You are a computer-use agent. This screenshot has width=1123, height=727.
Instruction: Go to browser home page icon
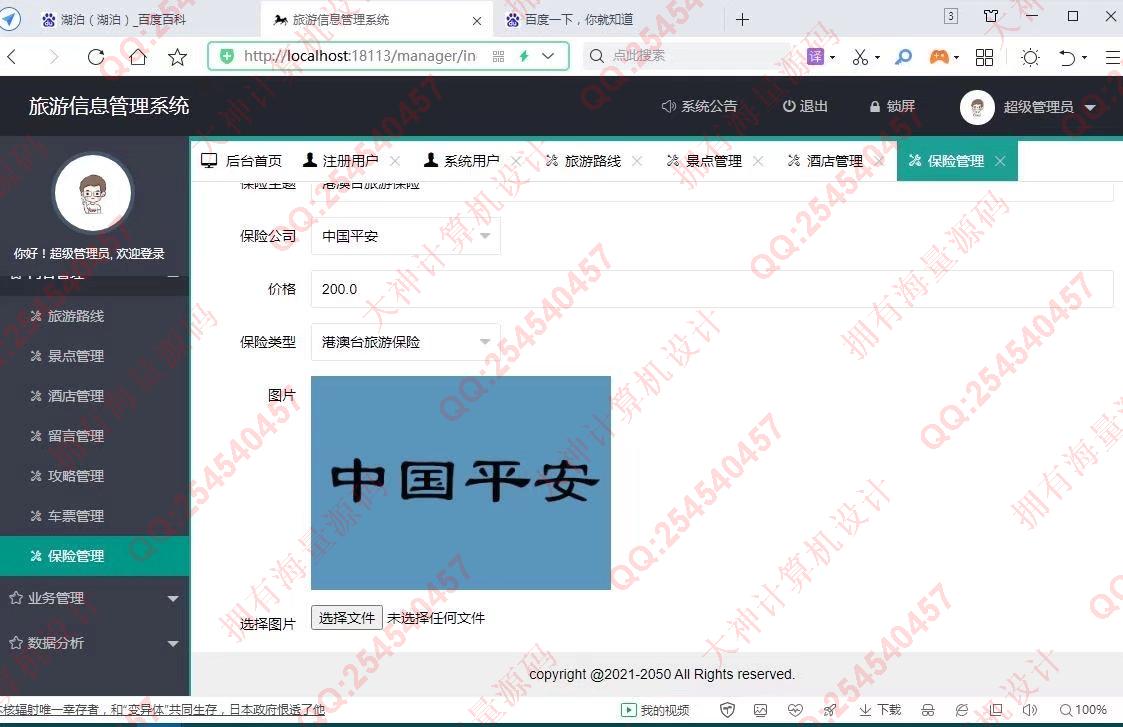(x=138, y=57)
